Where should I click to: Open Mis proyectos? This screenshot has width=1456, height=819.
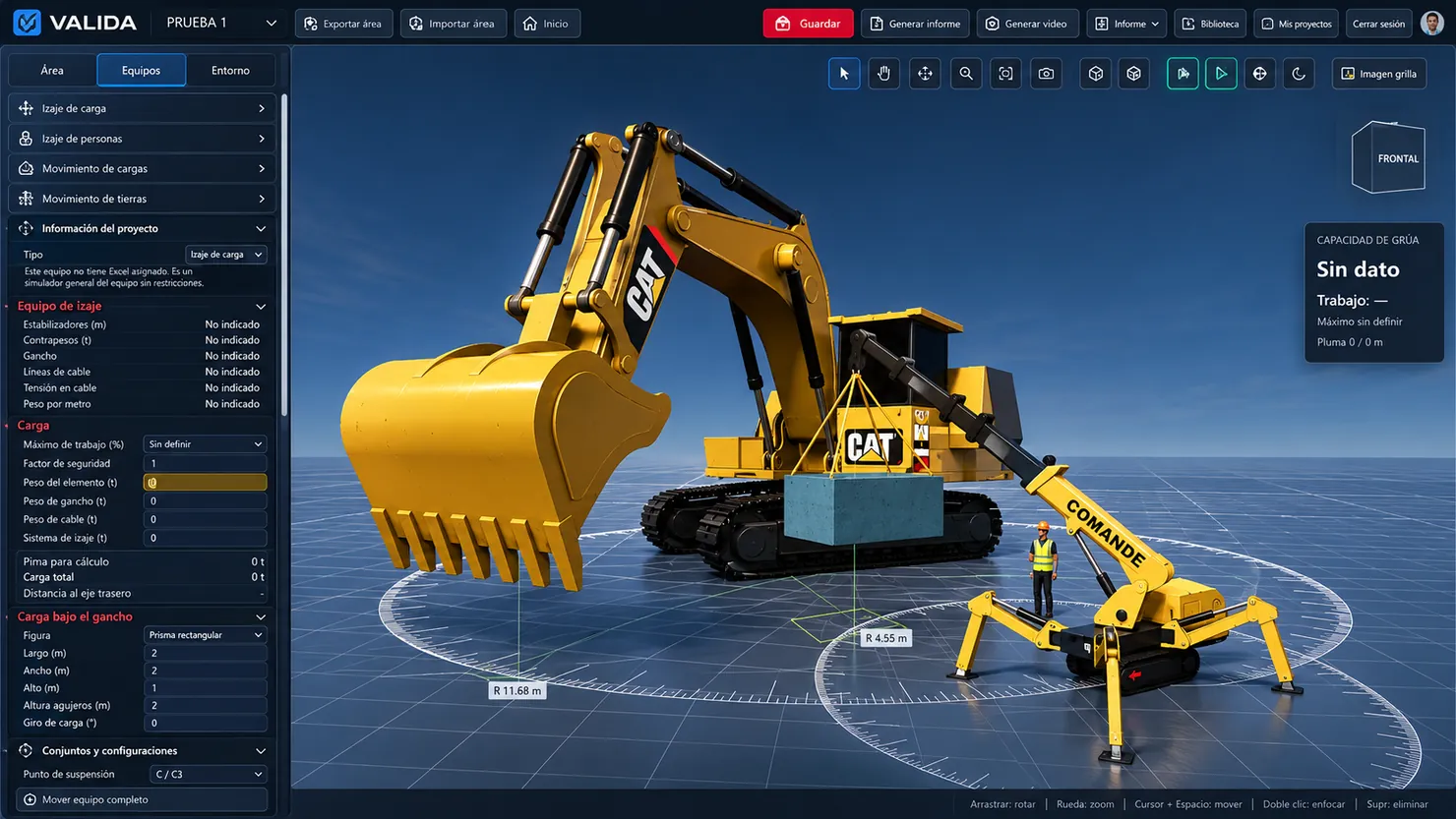[1297, 24]
